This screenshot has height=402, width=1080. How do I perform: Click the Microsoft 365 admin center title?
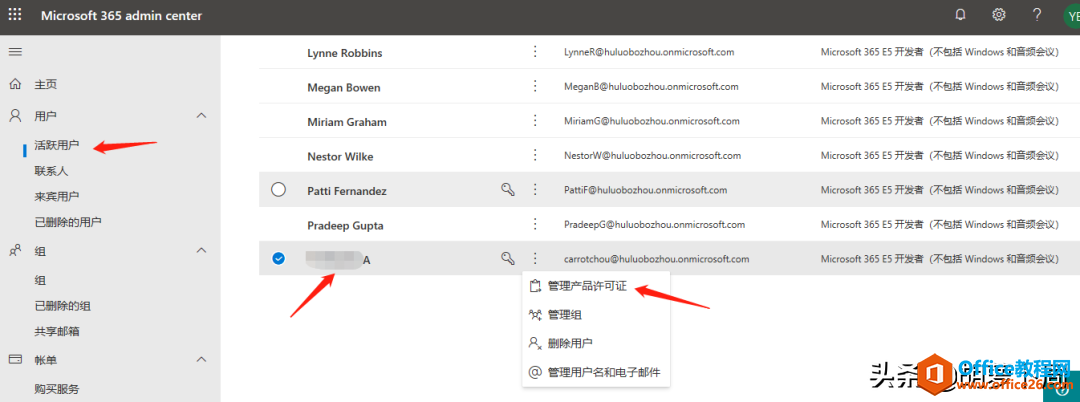(x=121, y=16)
